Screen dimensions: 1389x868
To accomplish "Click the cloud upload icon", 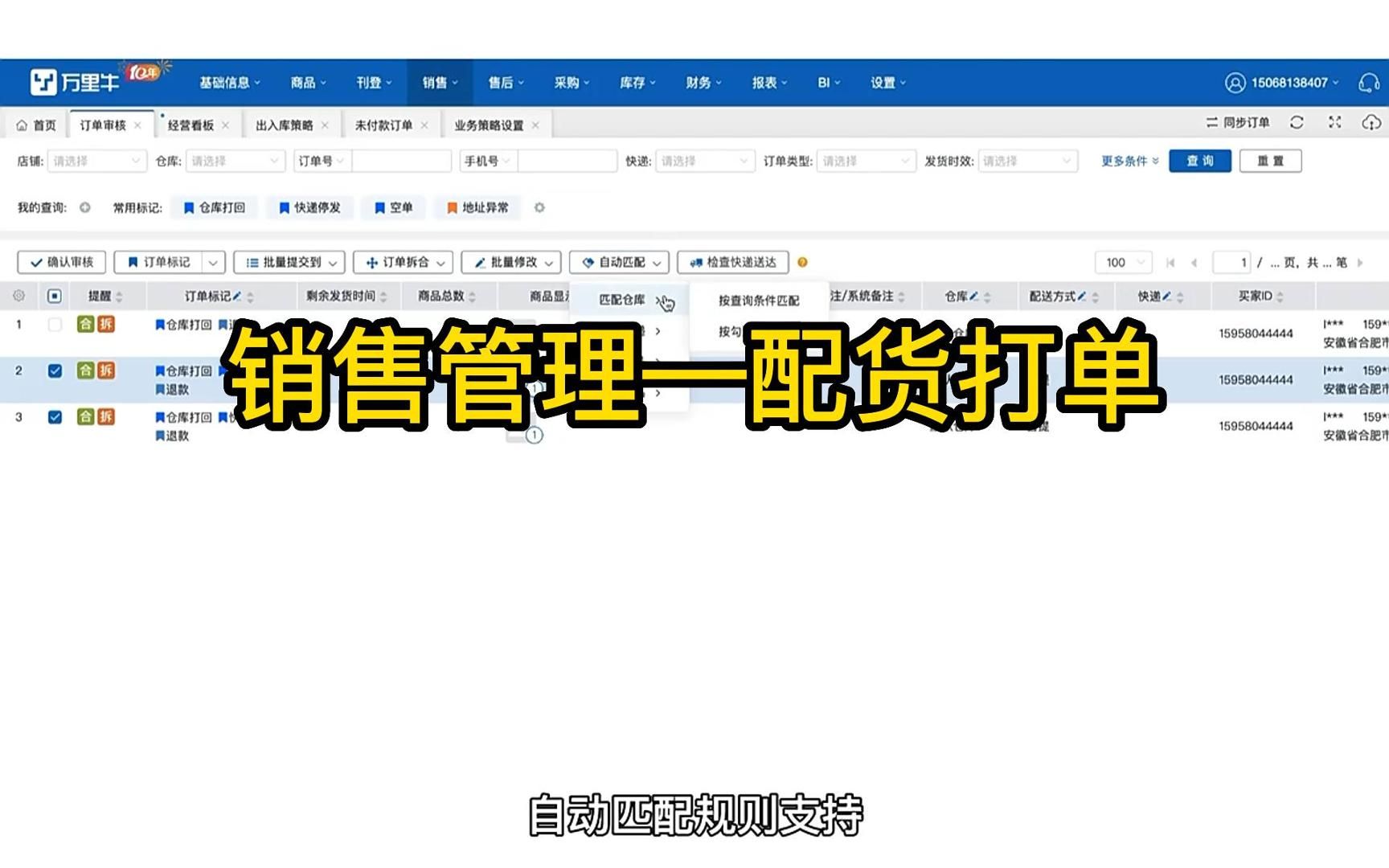I will (x=1371, y=122).
